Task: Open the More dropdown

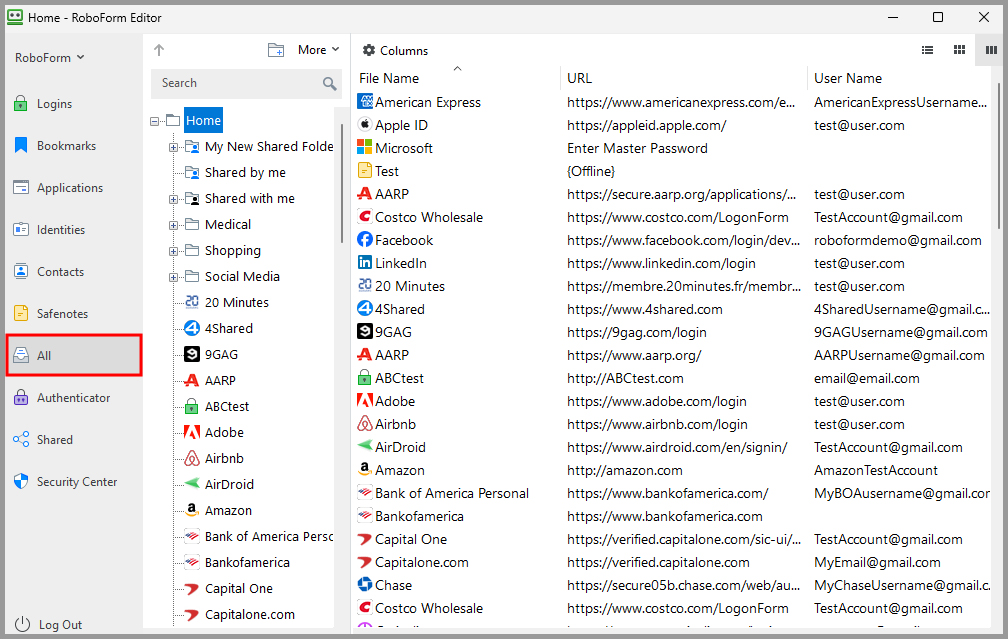Action: pos(318,50)
